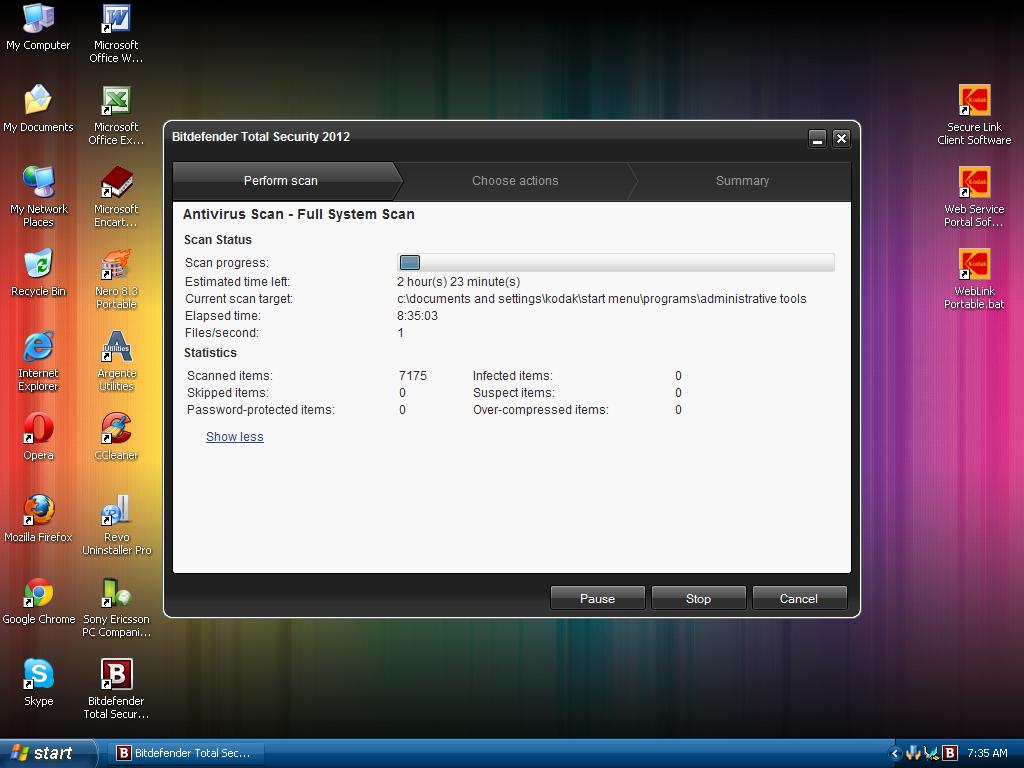Click the 'Password-protected items:' label
The width and height of the screenshot is (1024, 768).
(x=261, y=410)
